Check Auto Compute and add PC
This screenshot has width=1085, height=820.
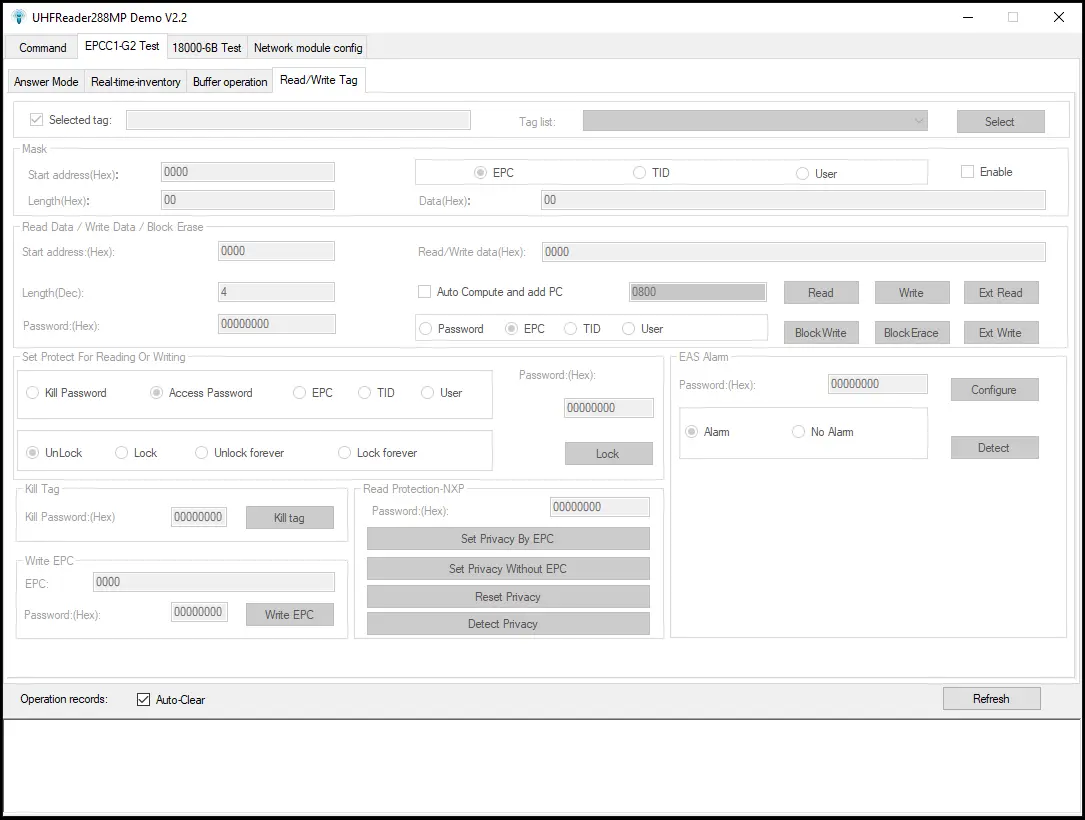tap(424, 292)
